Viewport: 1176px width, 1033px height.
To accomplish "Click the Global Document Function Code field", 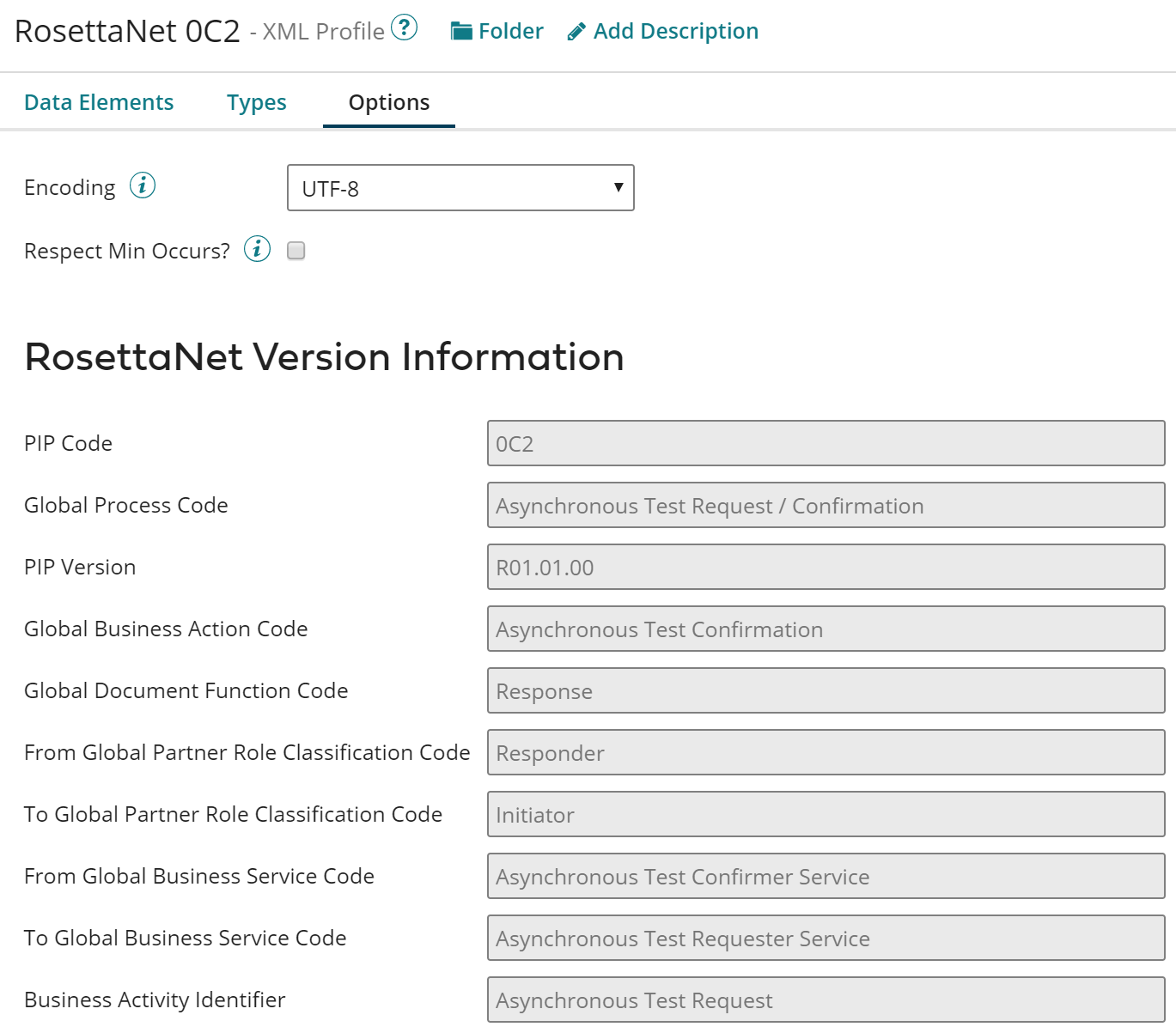I will (825, 690).
